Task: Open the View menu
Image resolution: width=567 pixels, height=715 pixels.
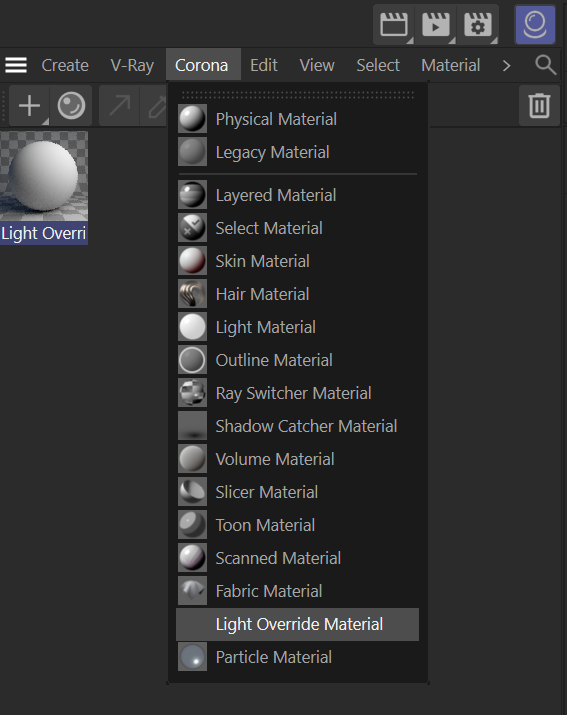Action: (317, 65)
